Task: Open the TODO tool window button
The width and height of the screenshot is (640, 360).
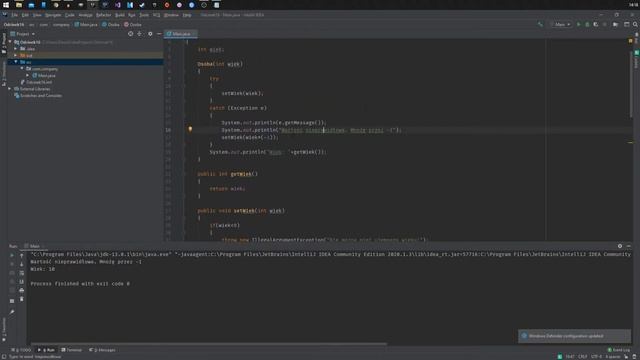Action: (x=21, y=350)
